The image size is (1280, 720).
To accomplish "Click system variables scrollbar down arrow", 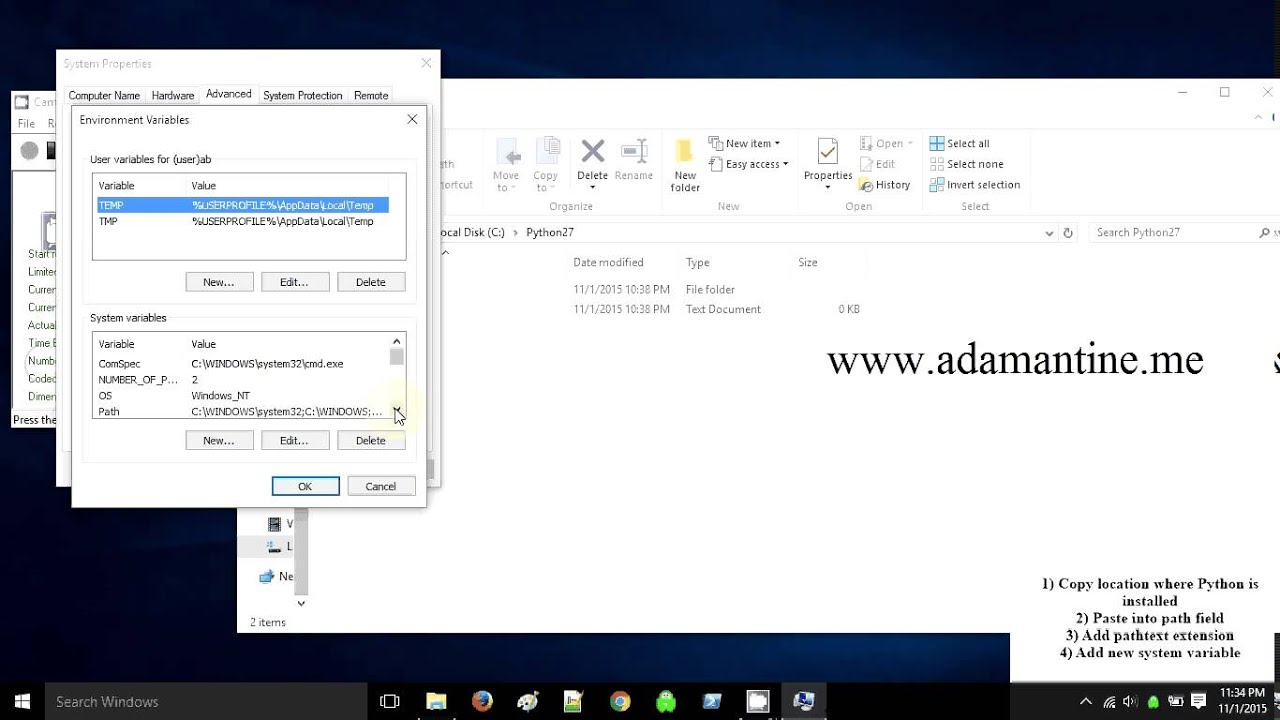I will tap(397, 410).
